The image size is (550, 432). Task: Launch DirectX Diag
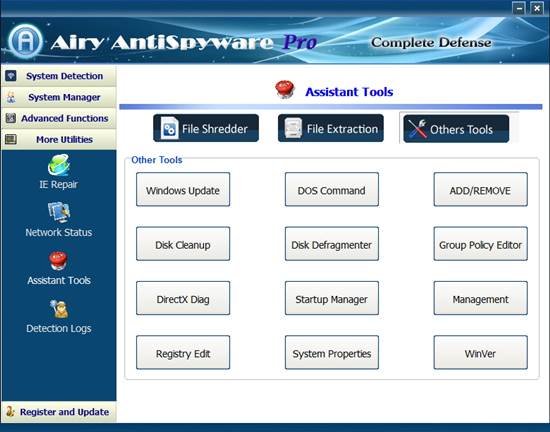point(183,298)
